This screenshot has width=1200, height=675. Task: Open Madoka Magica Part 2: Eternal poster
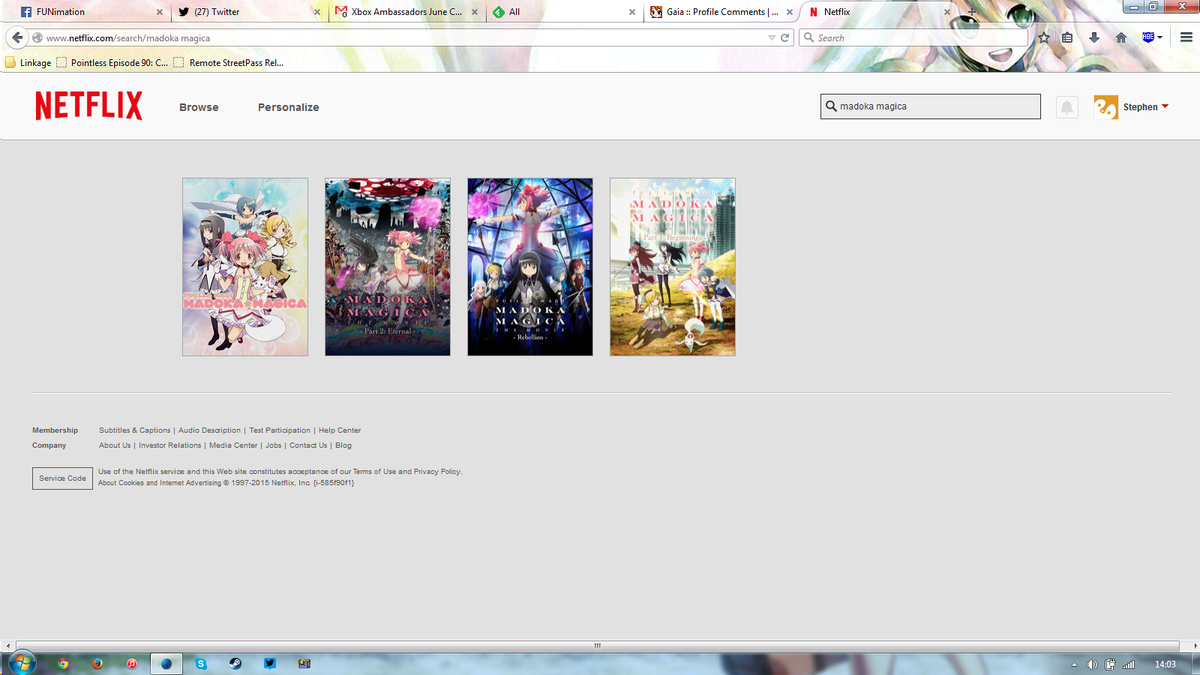[388, 267]
